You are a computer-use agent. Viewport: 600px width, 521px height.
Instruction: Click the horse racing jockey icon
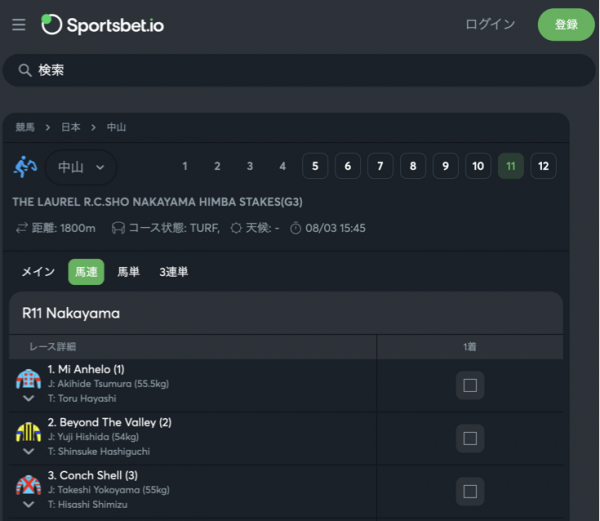26,166
